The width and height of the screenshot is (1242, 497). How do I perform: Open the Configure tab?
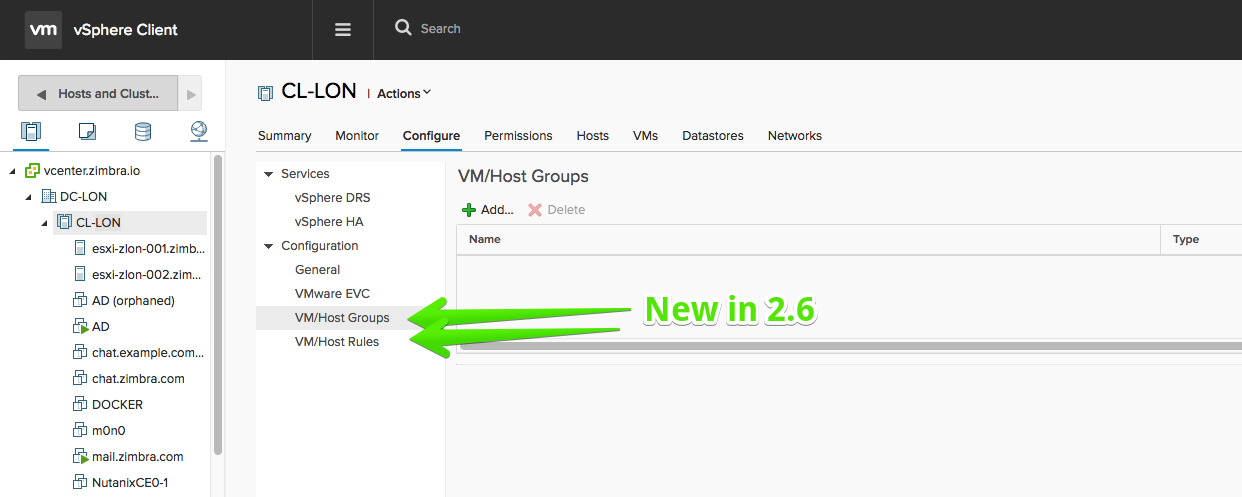(x=431, y=136)
